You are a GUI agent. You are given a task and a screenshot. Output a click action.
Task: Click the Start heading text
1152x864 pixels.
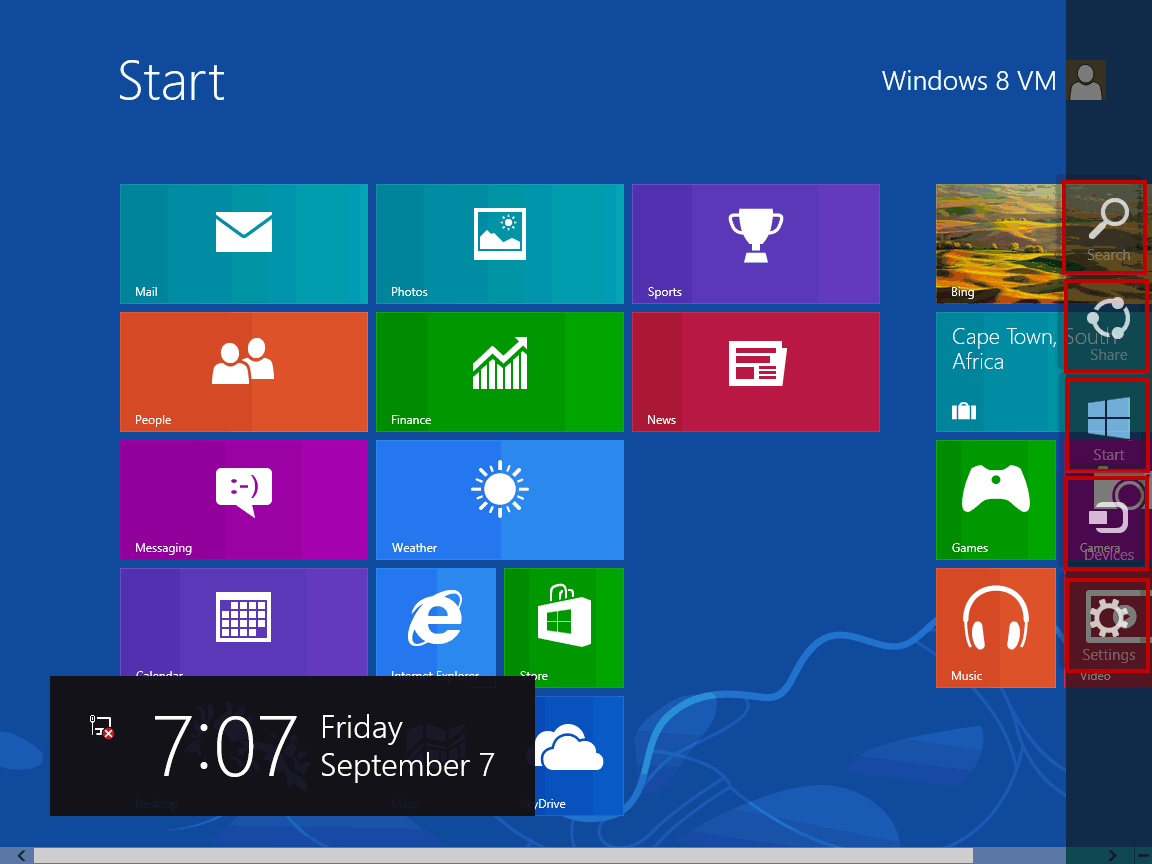(172, 81)
